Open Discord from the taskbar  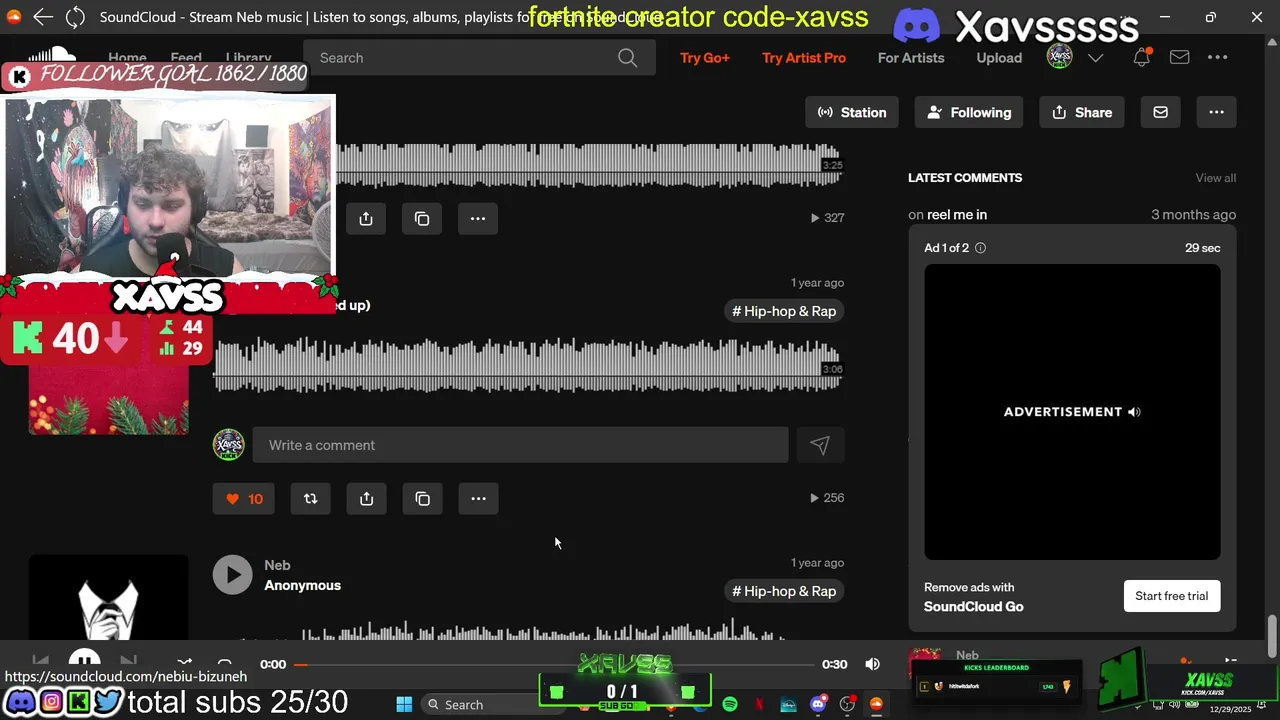tap(818, 705)
